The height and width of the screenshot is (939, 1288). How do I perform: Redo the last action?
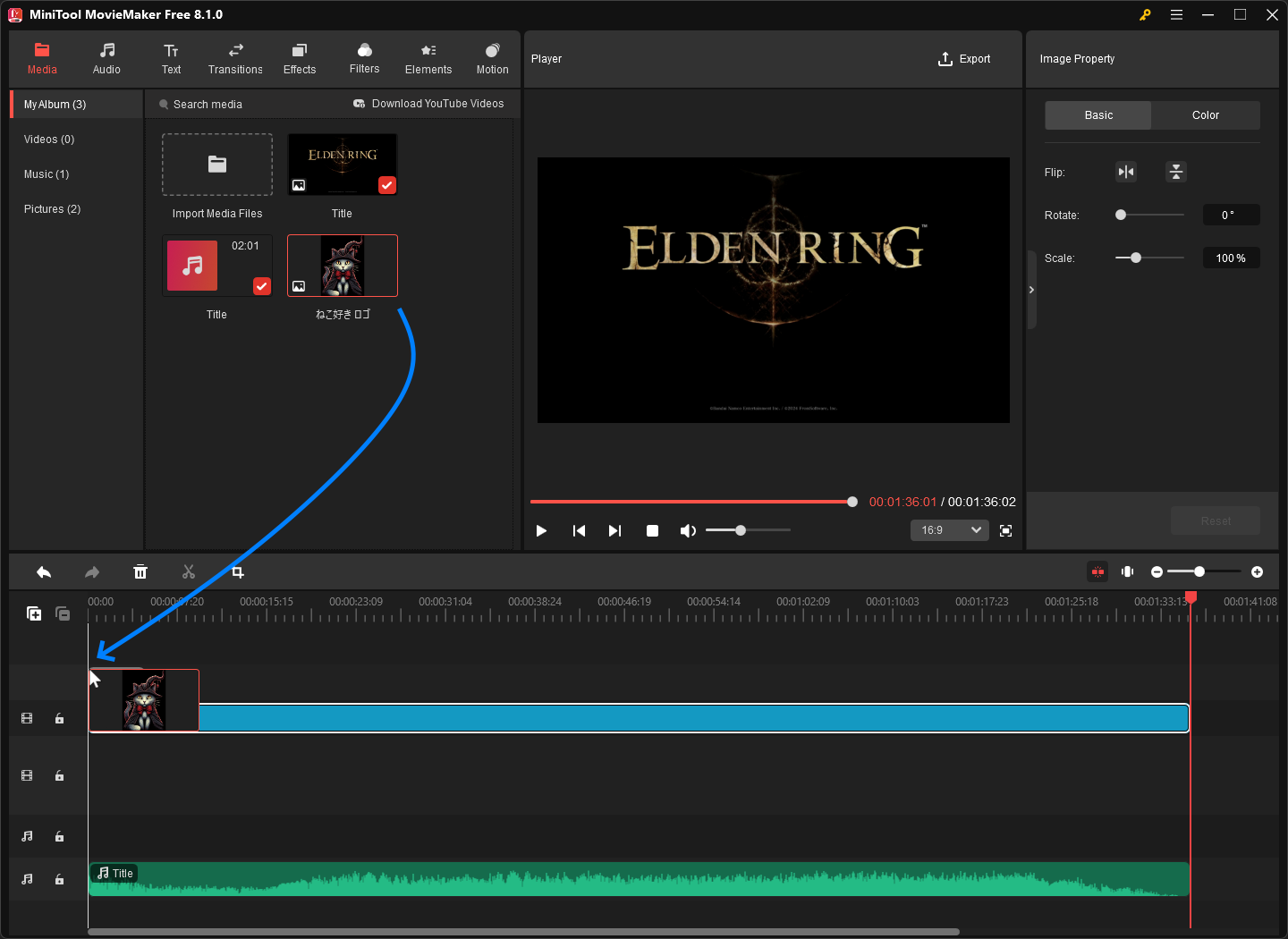point(92,572)
